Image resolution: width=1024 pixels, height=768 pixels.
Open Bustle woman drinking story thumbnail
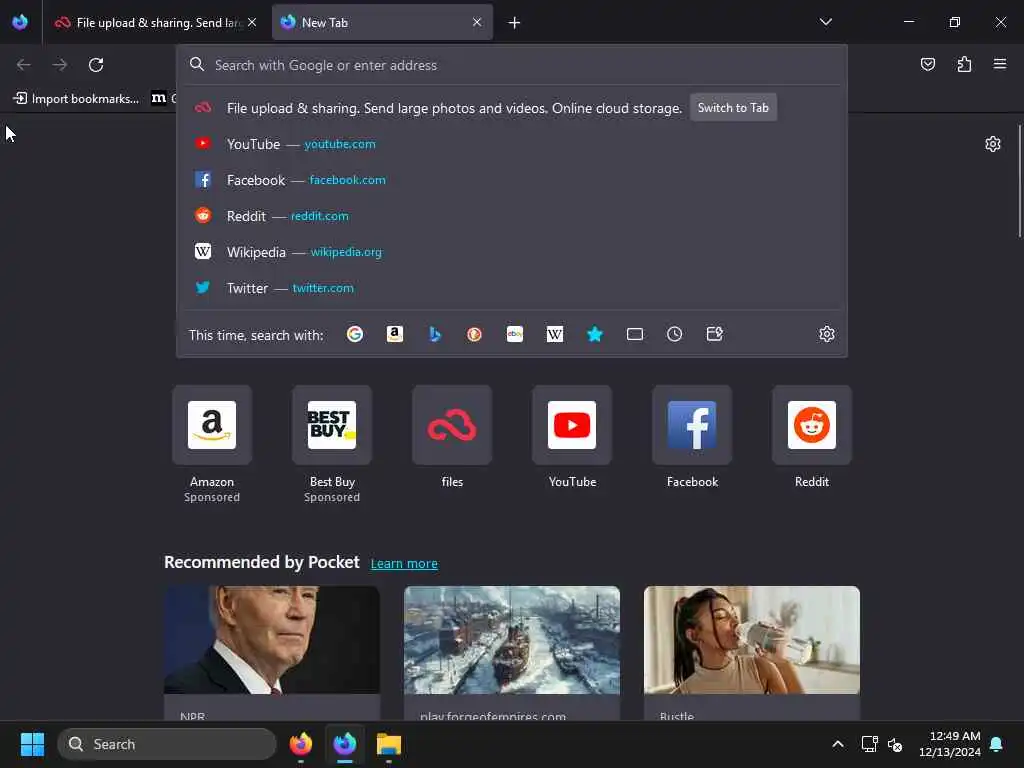click(x=752, y=640)
